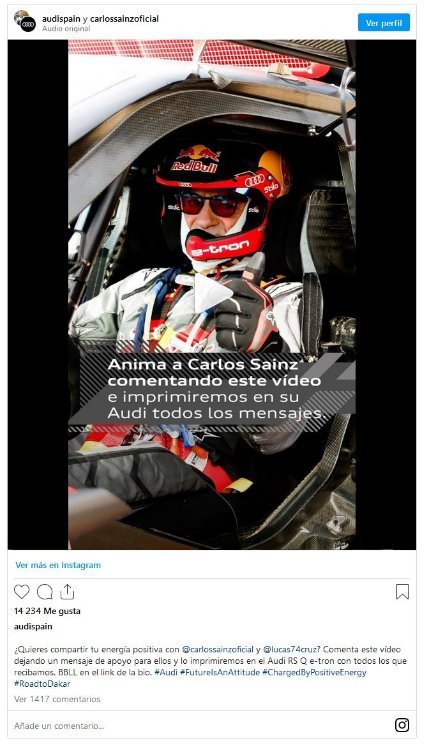Open carlossainzoficial username in header
The width and height of the screenshot is (429, 750).
point(124,19)
